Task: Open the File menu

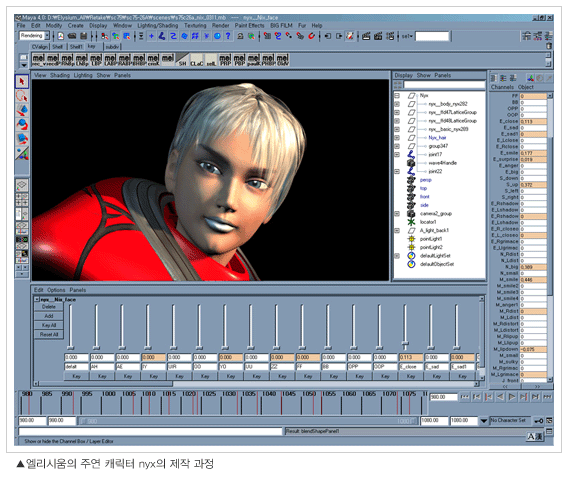Action: click(x=21, y=25)
